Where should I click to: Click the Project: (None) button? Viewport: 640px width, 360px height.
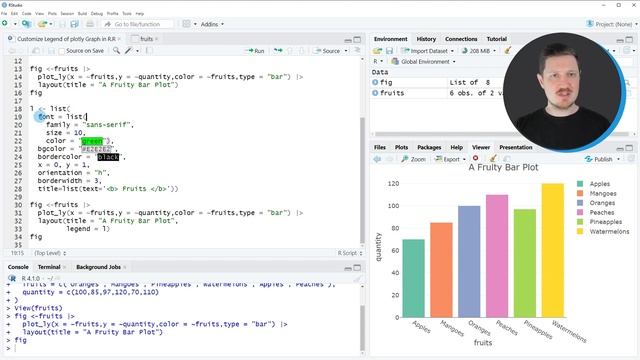pos(612,24)
